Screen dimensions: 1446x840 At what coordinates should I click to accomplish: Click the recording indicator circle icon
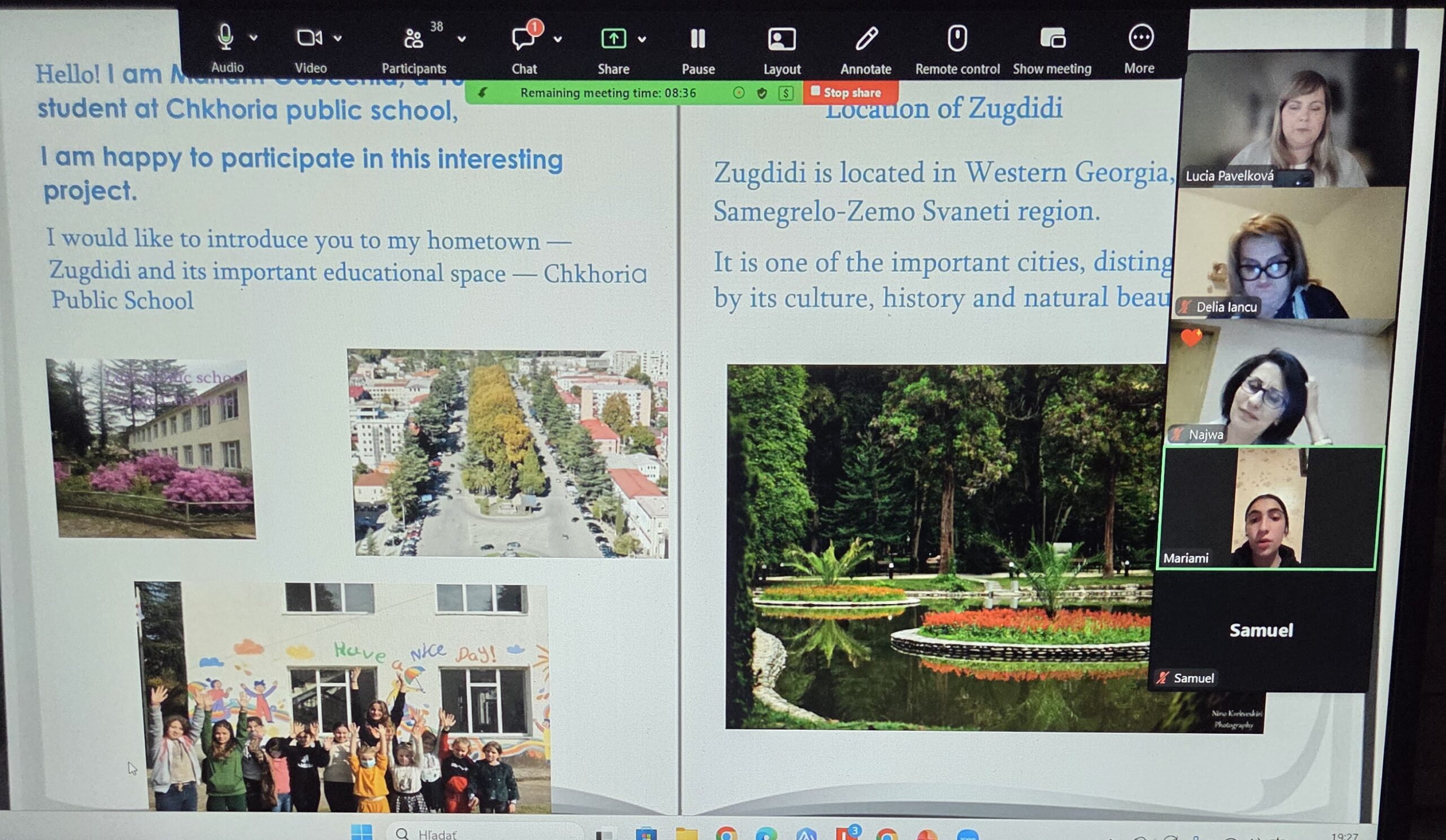(739, 93)
